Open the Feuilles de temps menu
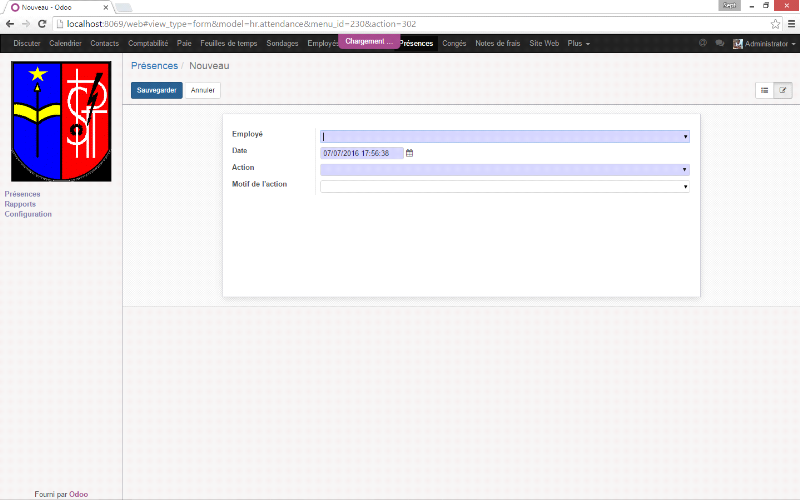The height and width of the screenshot is (500, 800). point(229,43)
